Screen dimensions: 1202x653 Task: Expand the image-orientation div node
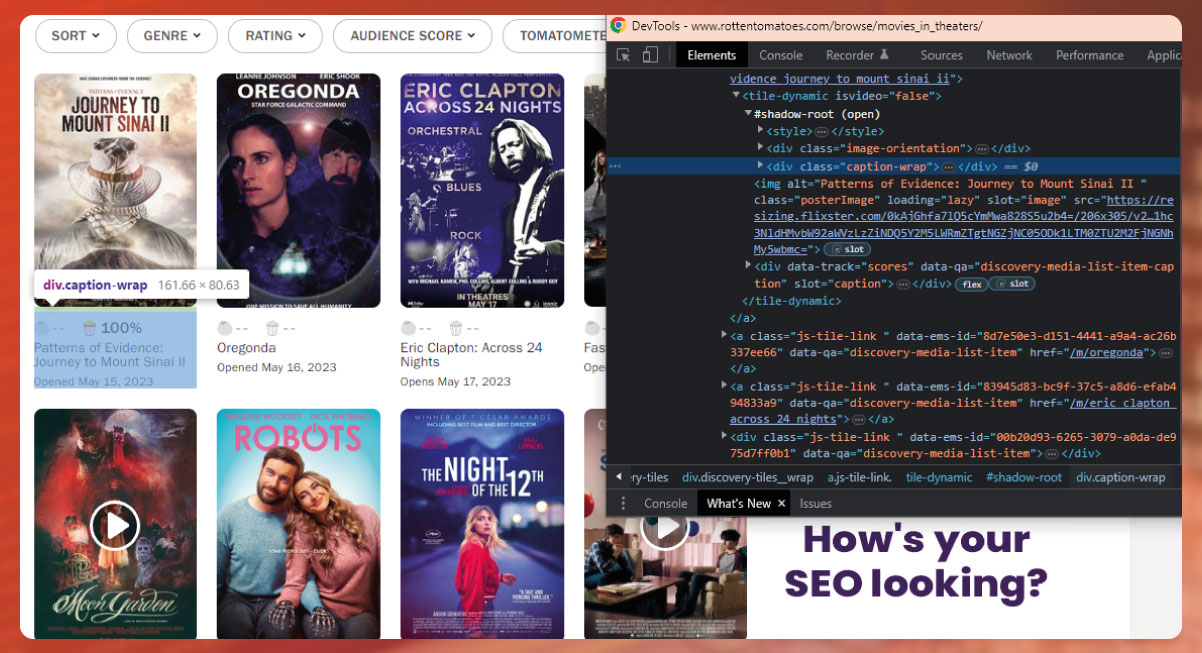coord(760,149)
